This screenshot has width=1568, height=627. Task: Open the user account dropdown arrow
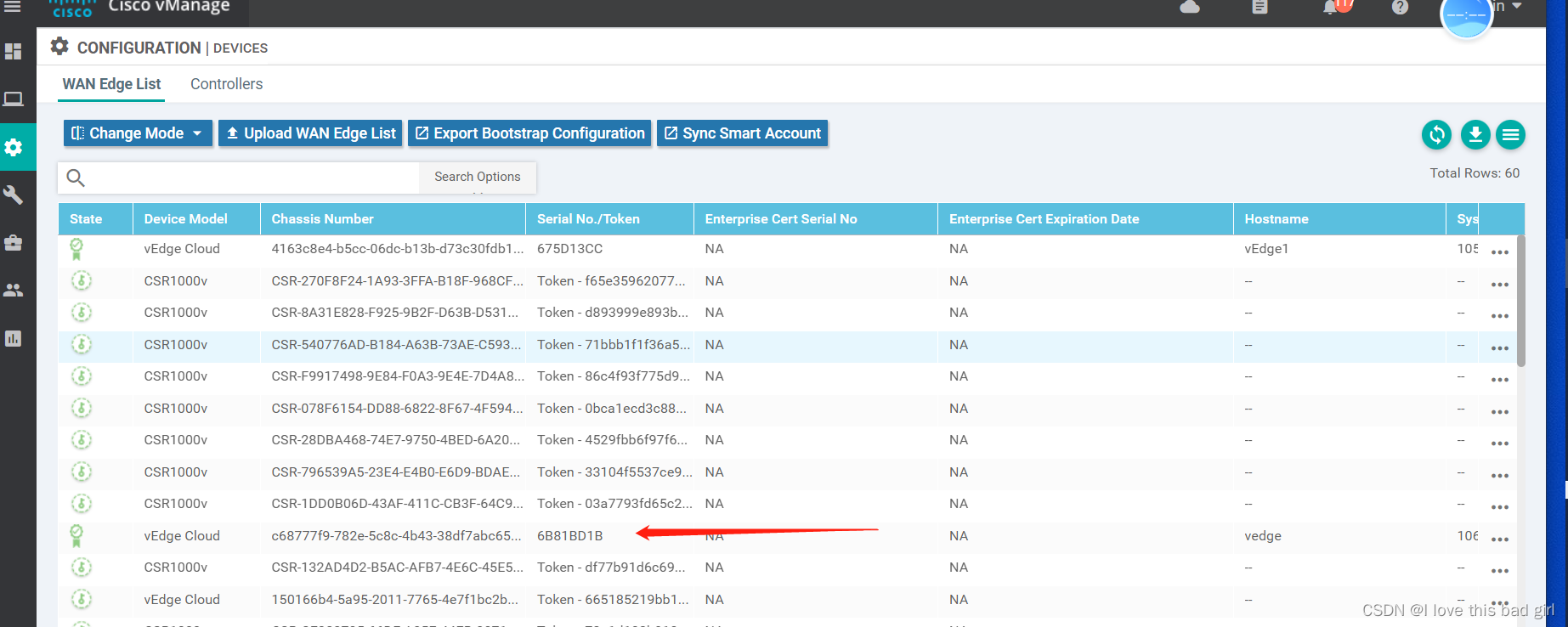[x=1516, y=7]
